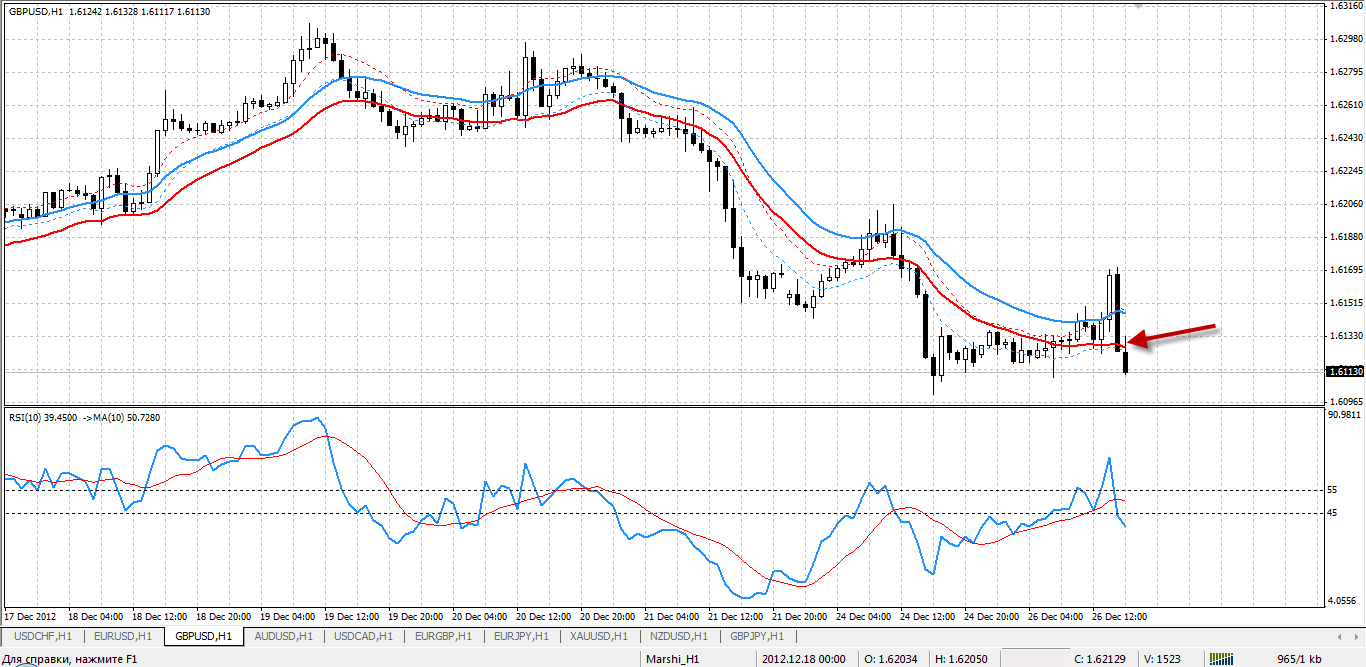1366x667 pixels.
Task: Open the USDCAD,H1 chart tab
Action: [363, 636]
